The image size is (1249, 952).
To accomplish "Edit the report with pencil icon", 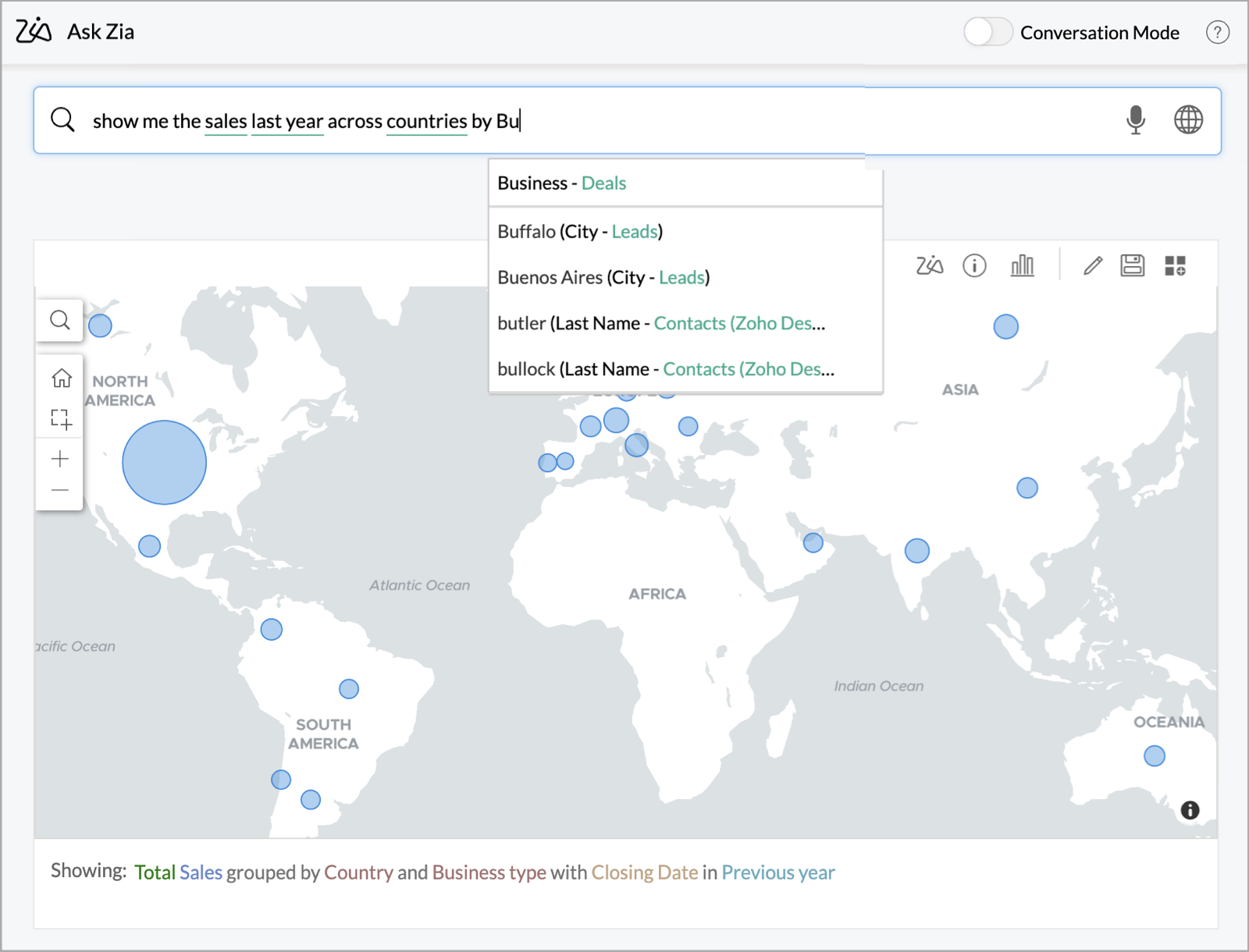I will tap(1093, 266).
